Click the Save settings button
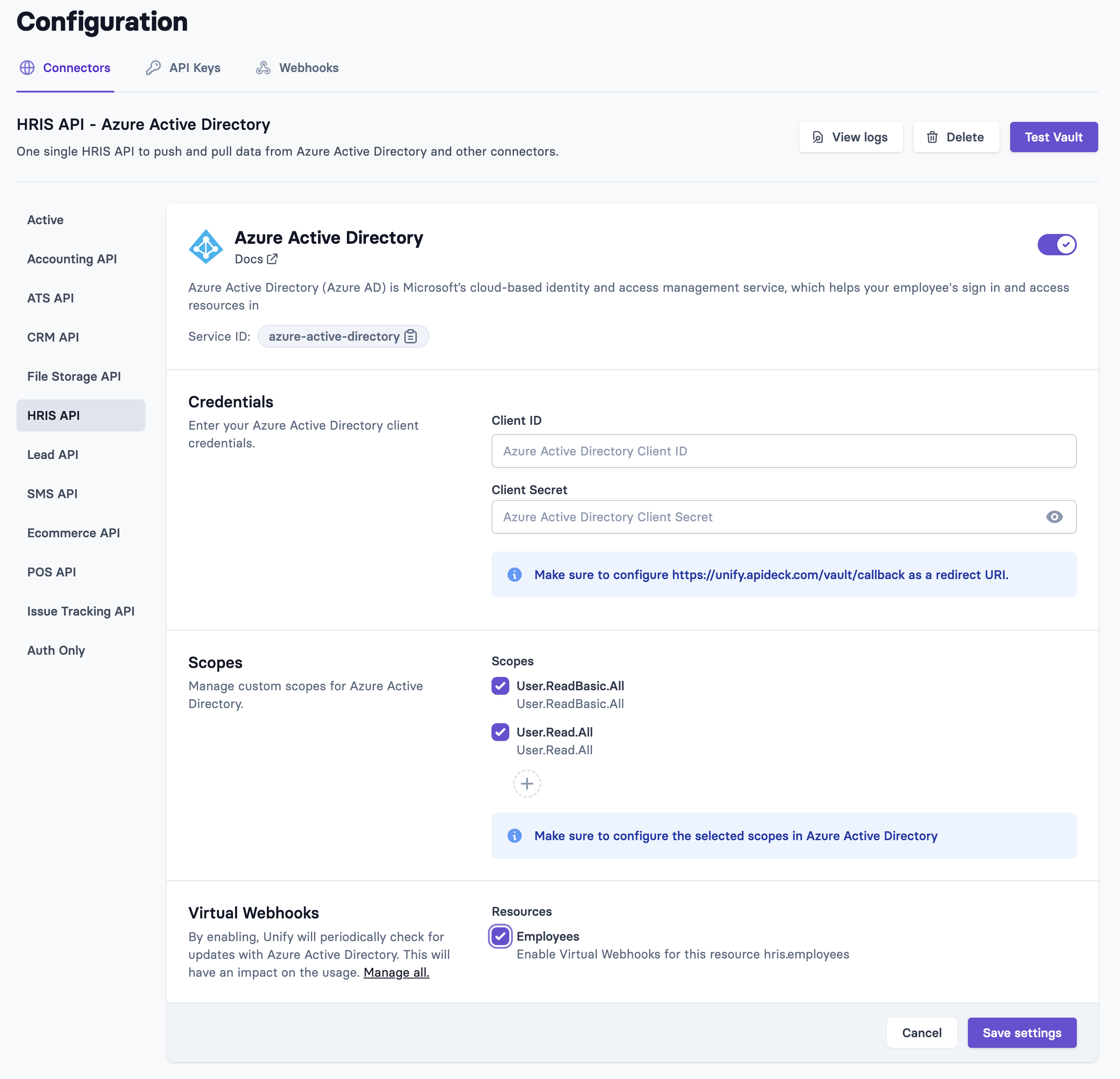Viewport: 1120px width, 1079px height. [1022, 1033]
